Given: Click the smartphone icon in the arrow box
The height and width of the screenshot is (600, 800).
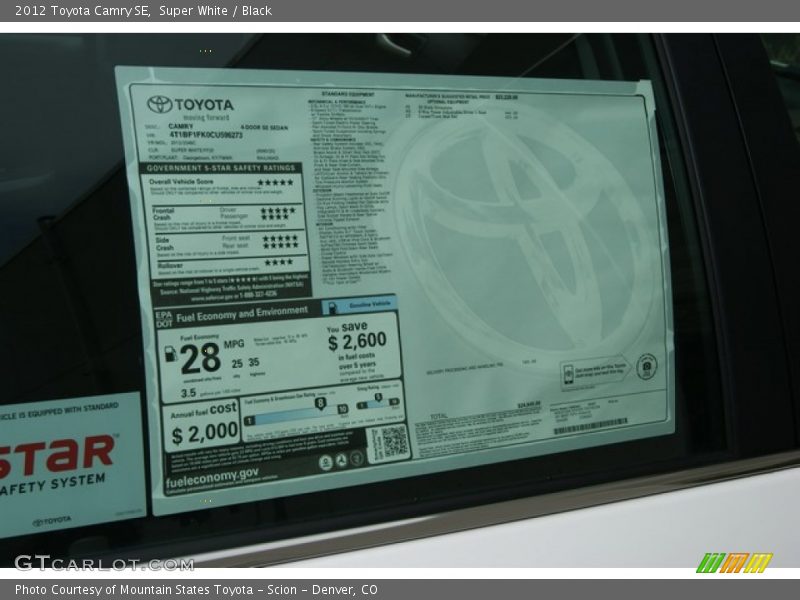Looking at the screenshot, I should [x=568, y=374].
